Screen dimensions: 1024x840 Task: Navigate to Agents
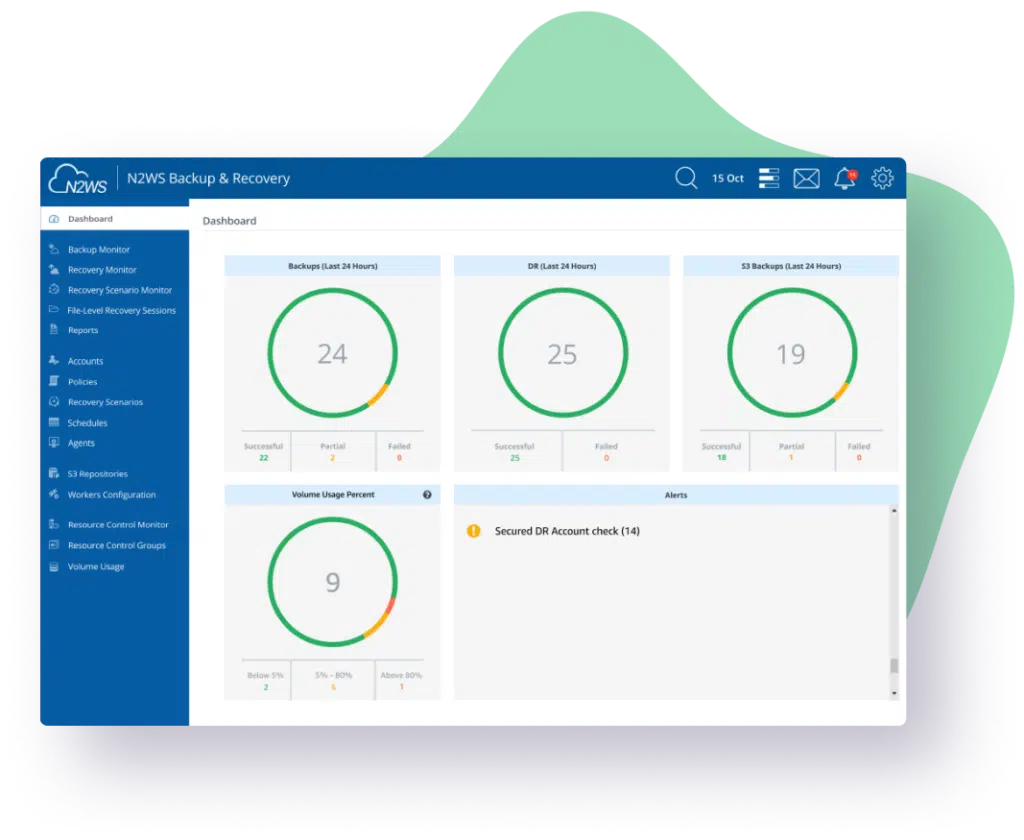[x=81, y=443]
